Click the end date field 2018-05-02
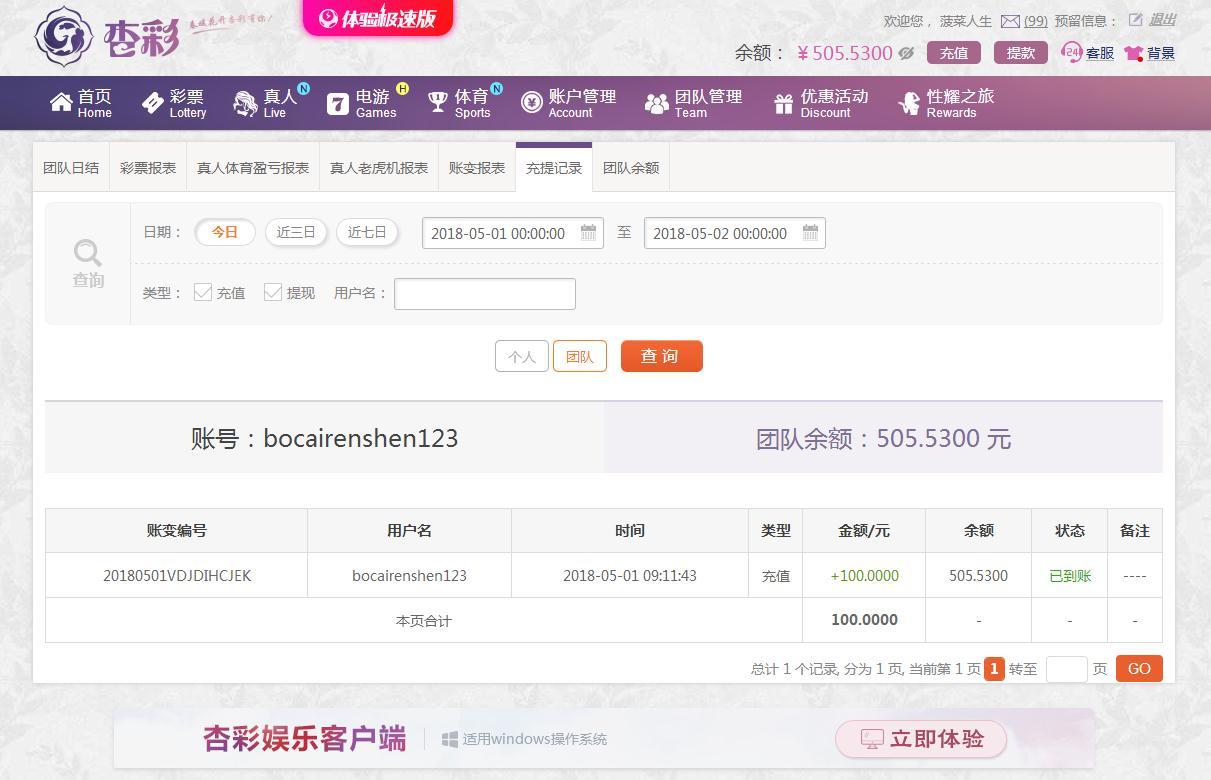 tap(735, 233)
